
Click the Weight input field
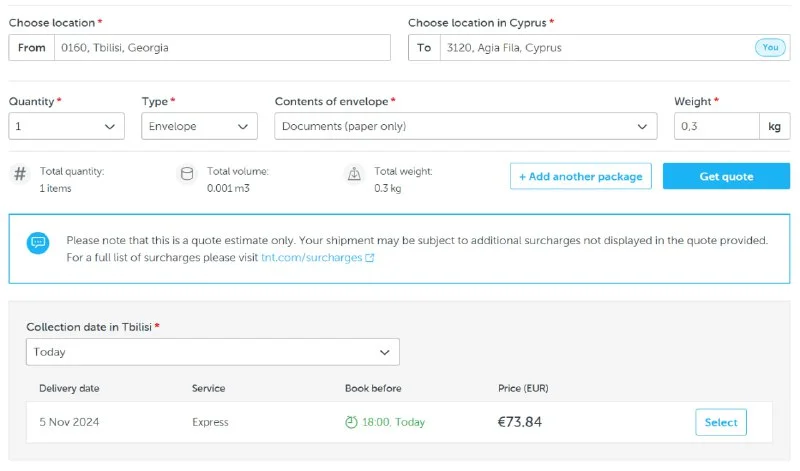pyautogui.click(x=716, y=126)
